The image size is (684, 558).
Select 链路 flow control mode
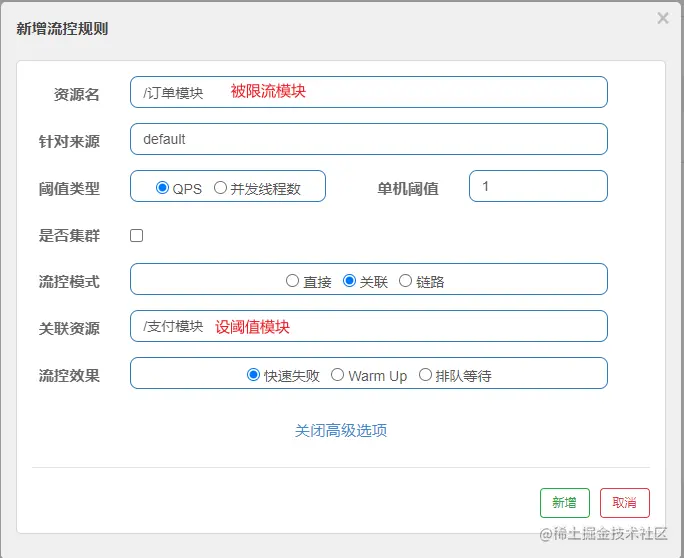405,281
